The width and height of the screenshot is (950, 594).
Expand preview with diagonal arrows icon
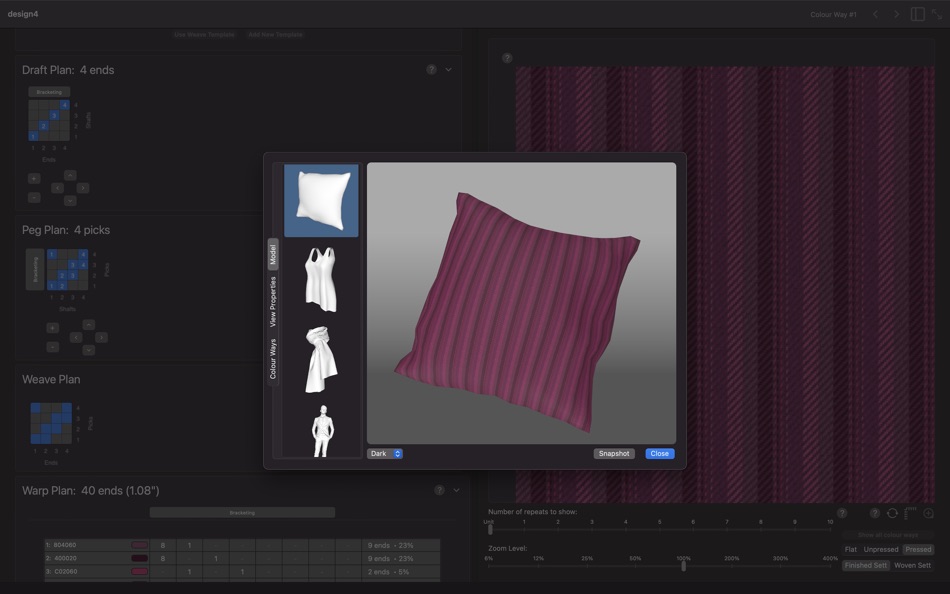coord(937,14)
